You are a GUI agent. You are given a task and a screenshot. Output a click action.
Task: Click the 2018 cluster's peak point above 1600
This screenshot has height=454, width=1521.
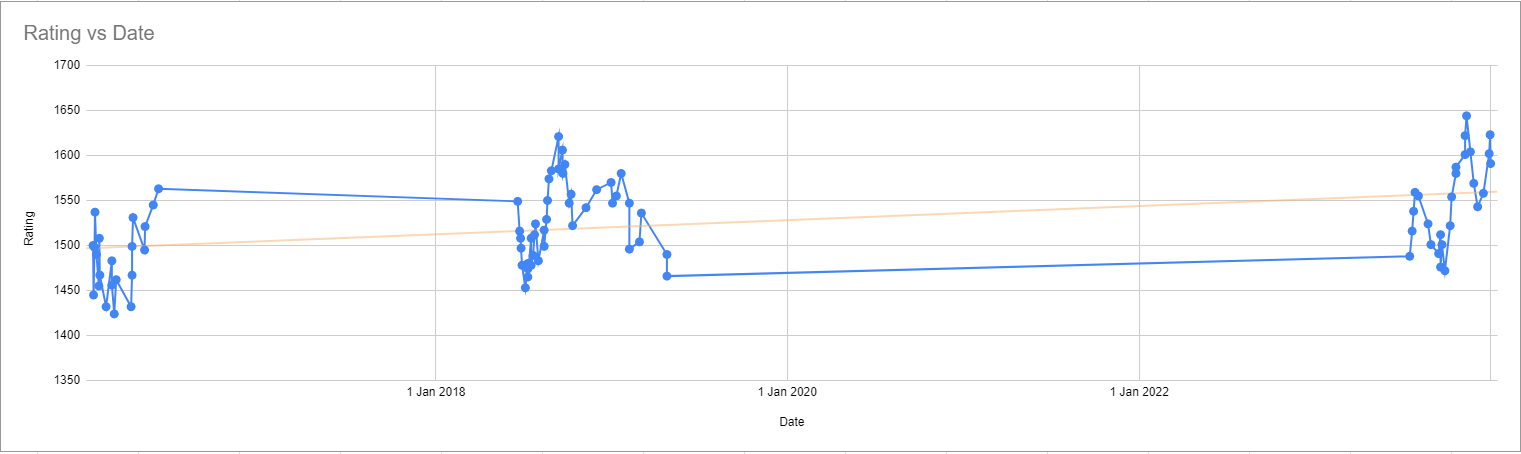coord(558,137)
